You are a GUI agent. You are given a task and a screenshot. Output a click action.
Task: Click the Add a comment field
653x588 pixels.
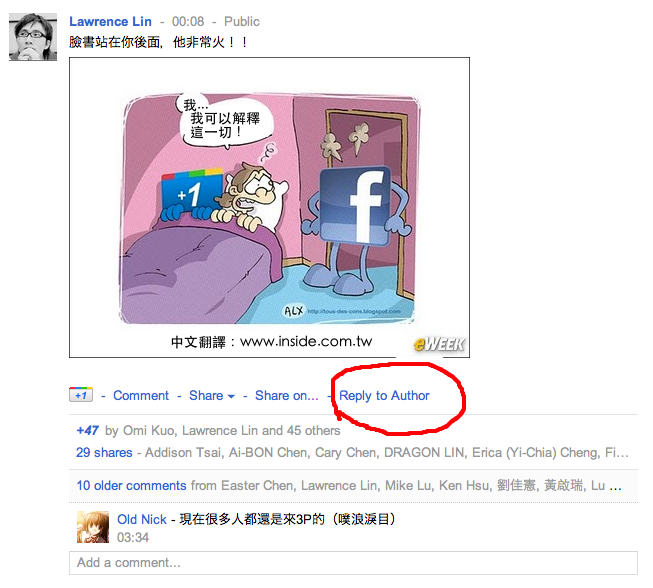coord(353,563)
